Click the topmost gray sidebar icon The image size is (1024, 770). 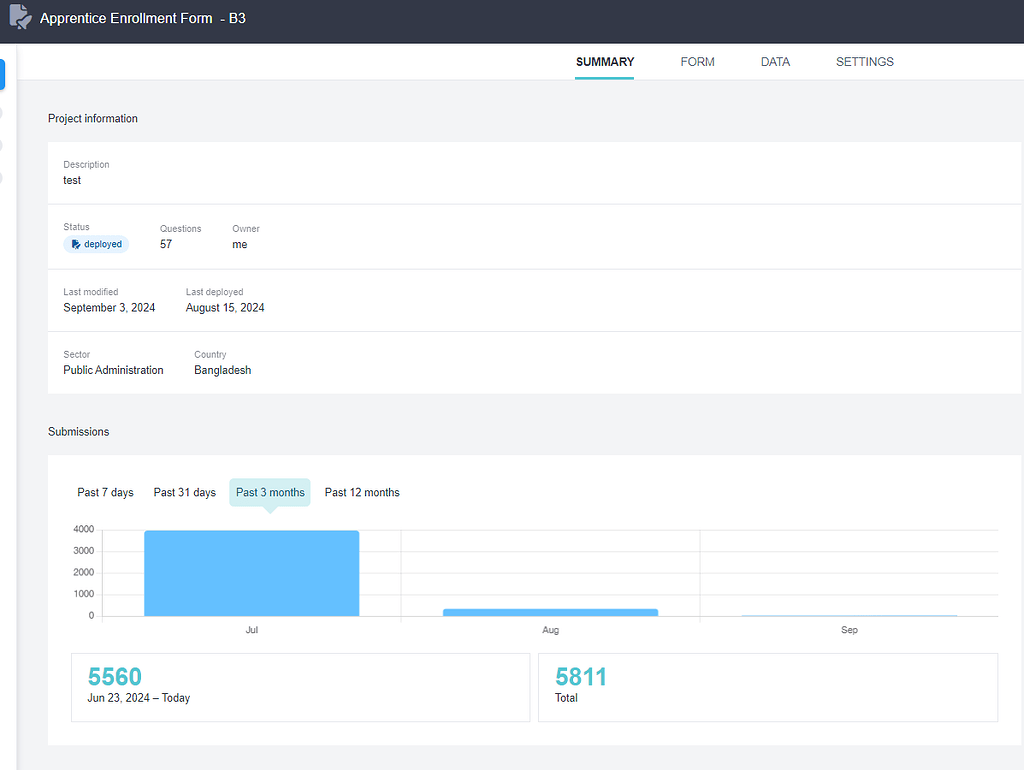pyautogui.click(x=4, y=113)
